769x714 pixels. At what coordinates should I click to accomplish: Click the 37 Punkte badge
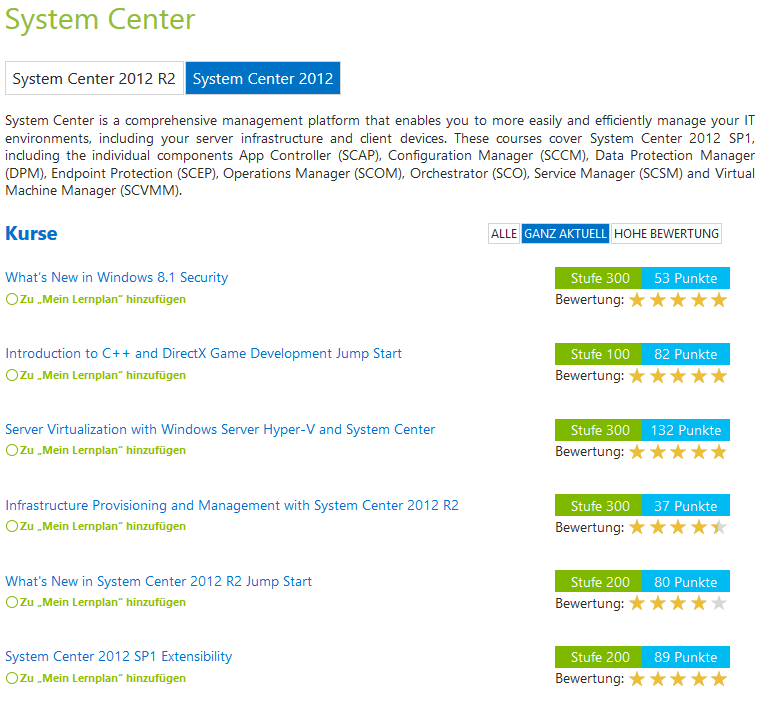click(686, 505)
